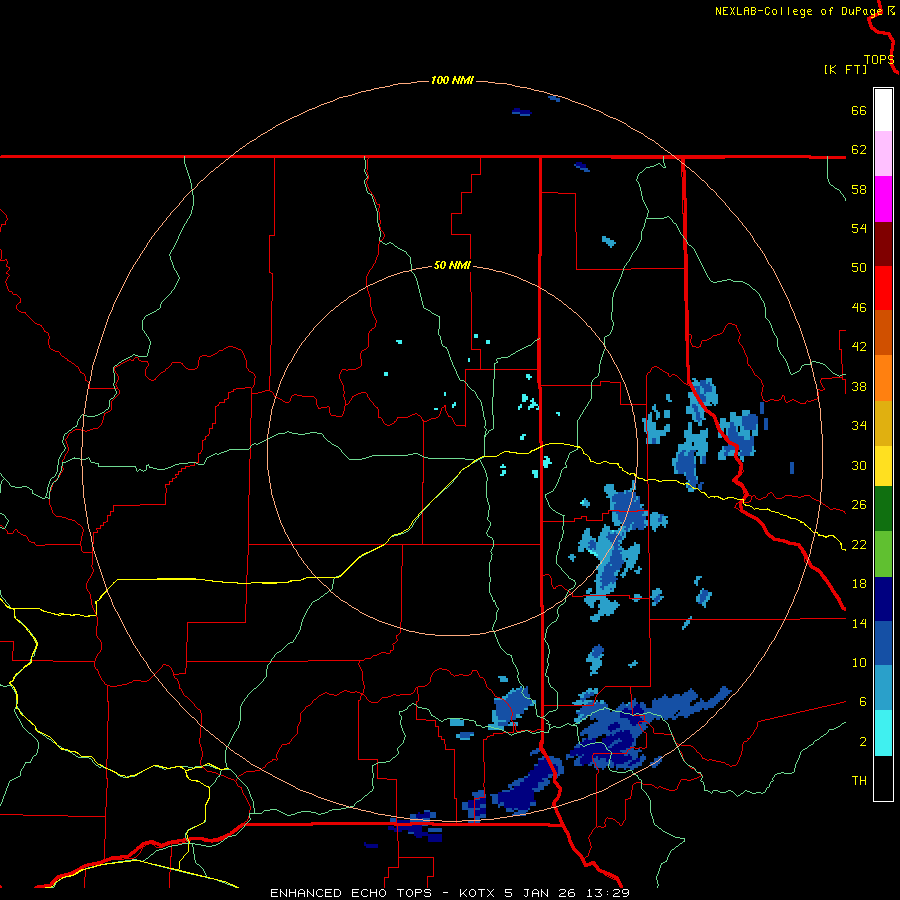Click the dark green 22-26 kft legend swatch
The height and width of the screenshot is (900, 900).
[883, 509]
